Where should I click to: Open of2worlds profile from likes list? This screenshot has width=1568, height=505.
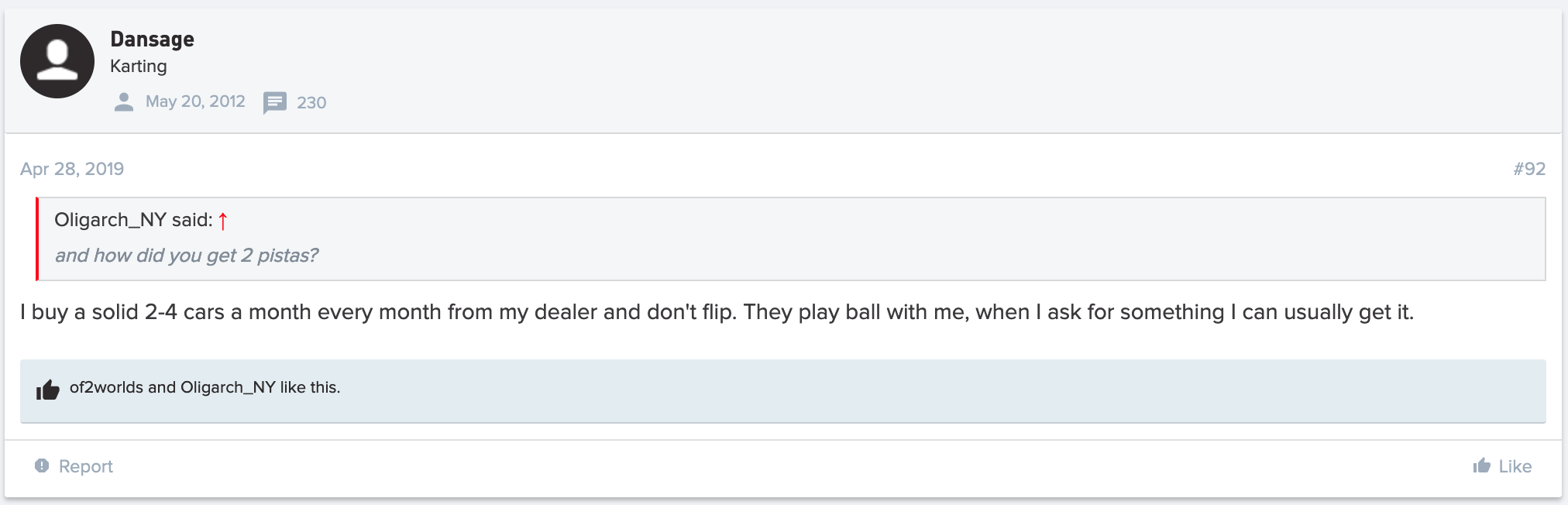pos(106,387)
